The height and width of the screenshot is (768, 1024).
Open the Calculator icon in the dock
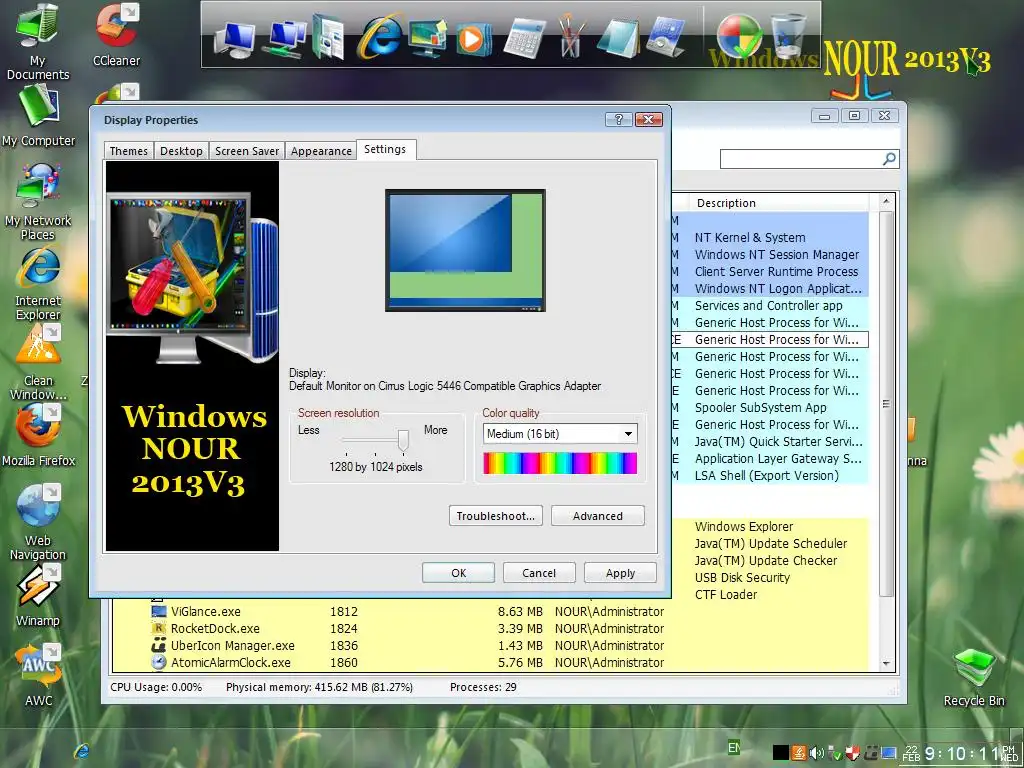coord(524,38)
